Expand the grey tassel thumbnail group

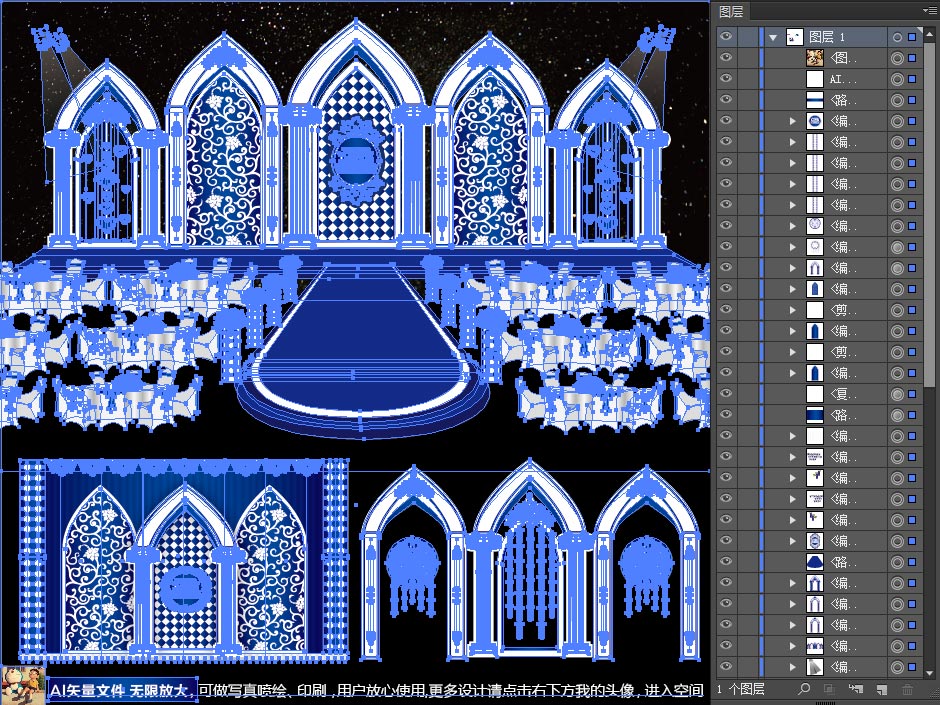pos(793,667)
